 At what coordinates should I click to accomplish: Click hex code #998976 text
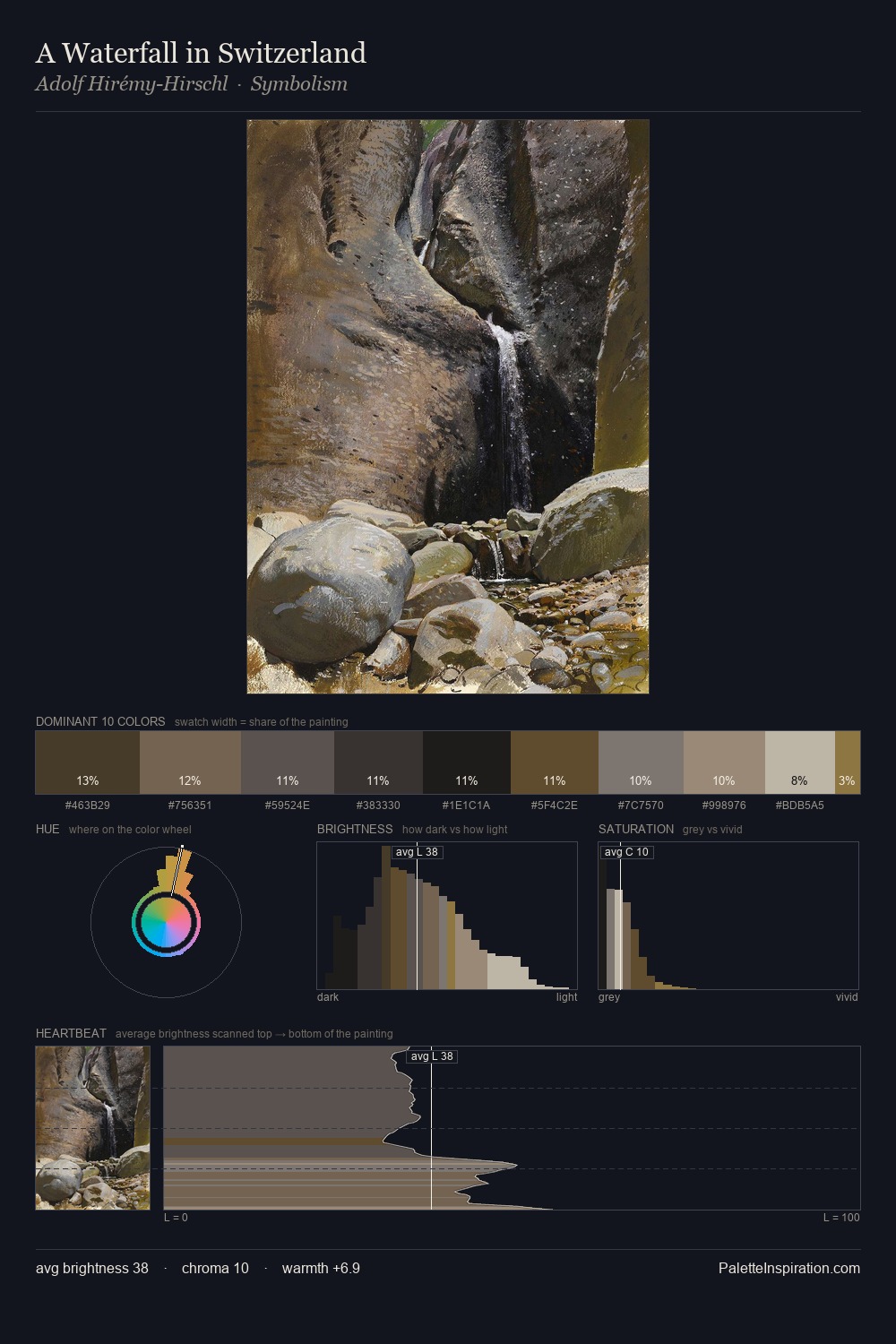[x=724, y=805]
